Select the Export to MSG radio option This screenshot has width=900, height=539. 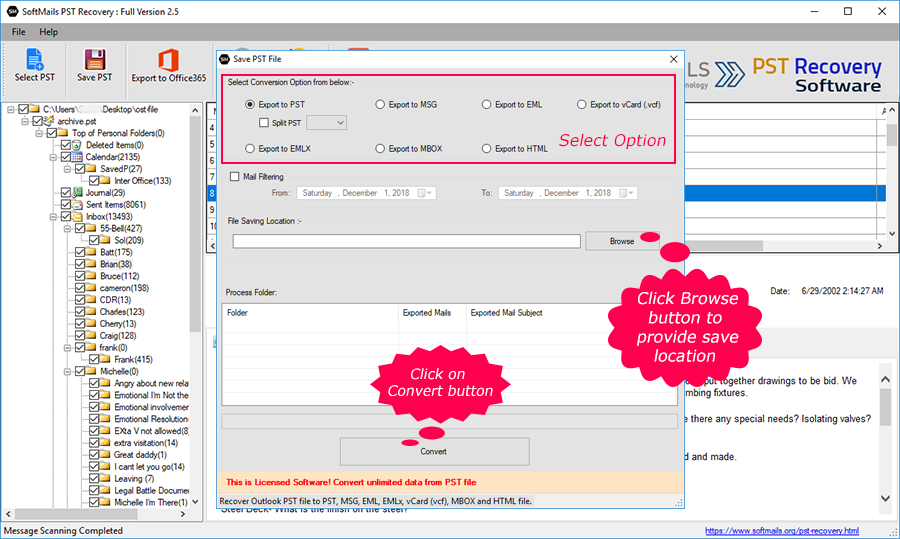coord(380,104)
